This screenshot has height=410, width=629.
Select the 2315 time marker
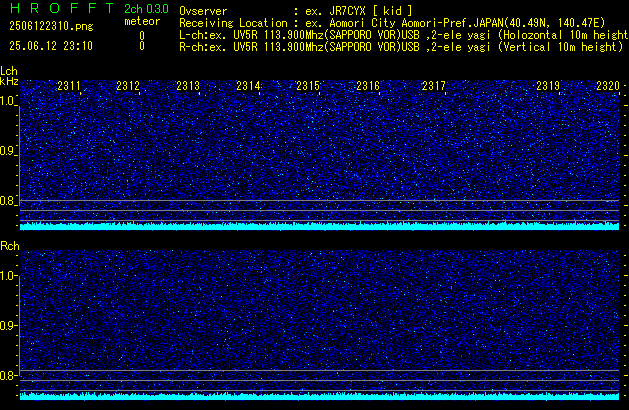(x=308, y=86)
